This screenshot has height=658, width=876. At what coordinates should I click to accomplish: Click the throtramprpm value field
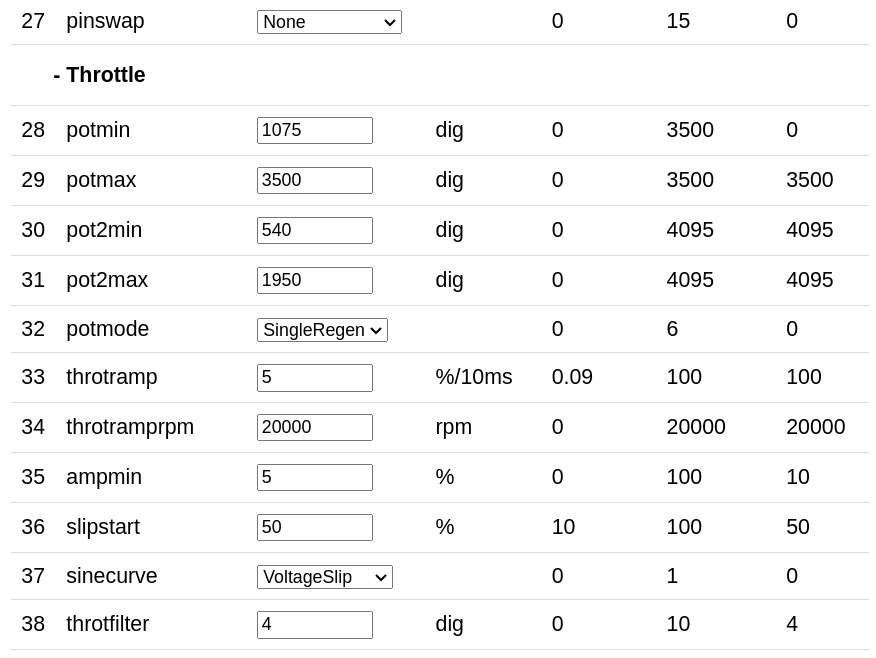click(x=314, y=428)
